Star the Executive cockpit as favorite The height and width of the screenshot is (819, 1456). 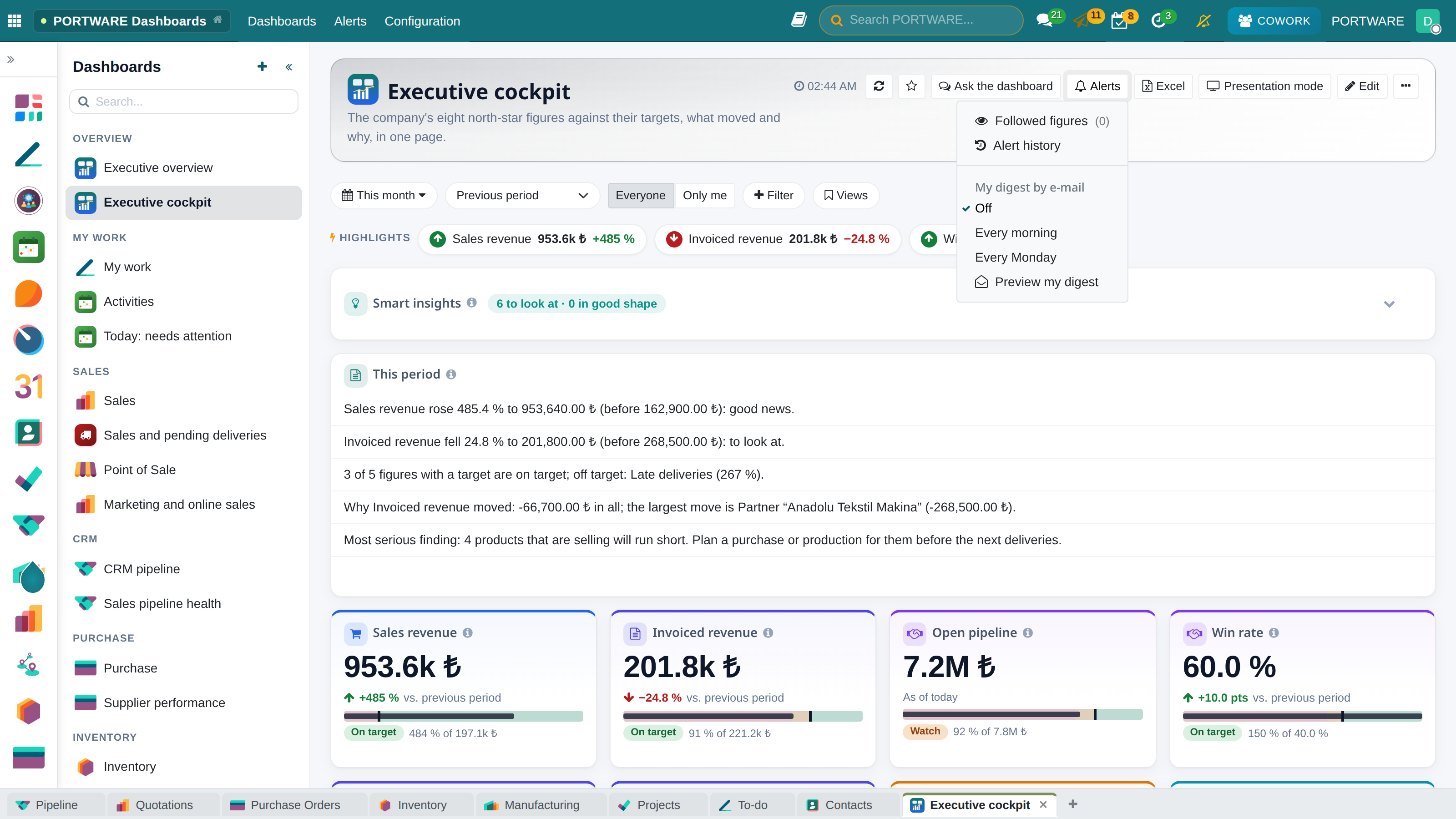(911, 86)
